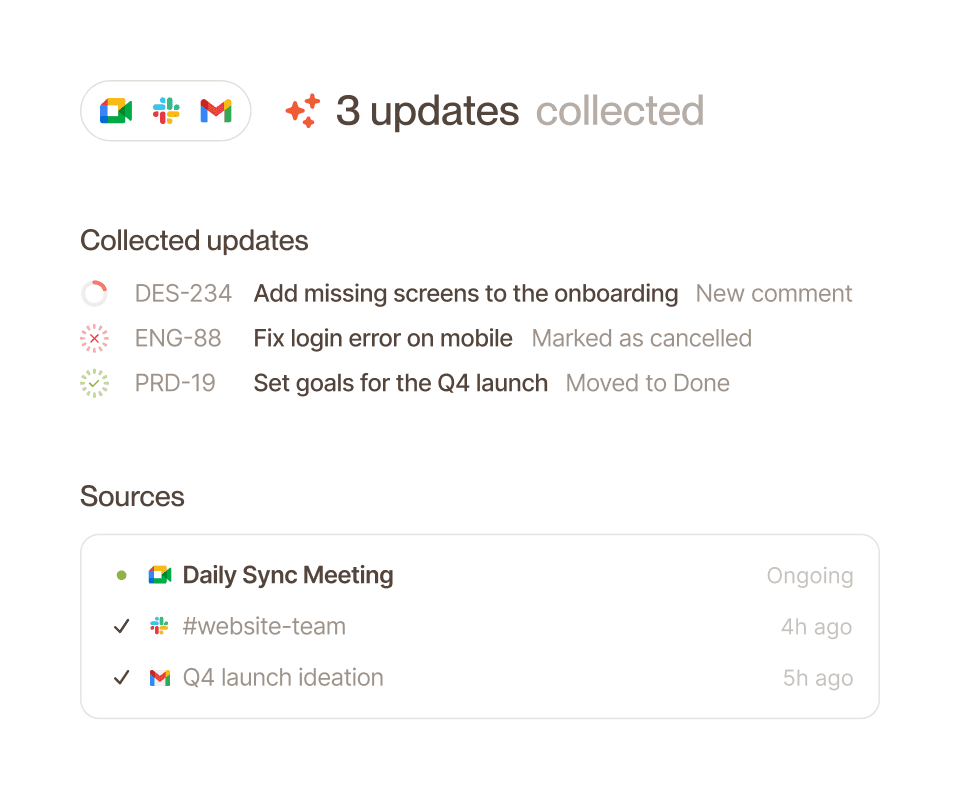Toggle the checkmark next to #website-team

click(x=122, y=626)
